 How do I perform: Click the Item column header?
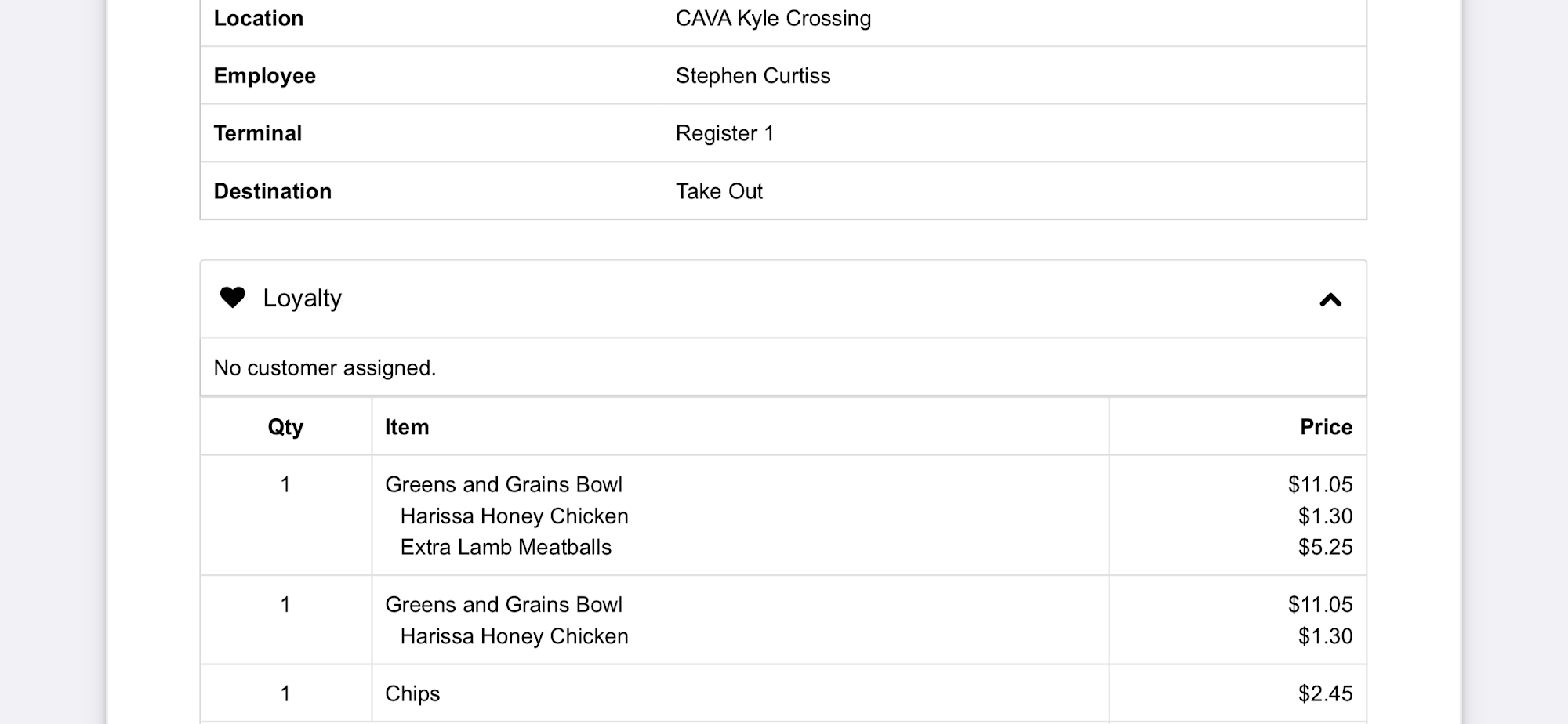(x=407, y=427)
